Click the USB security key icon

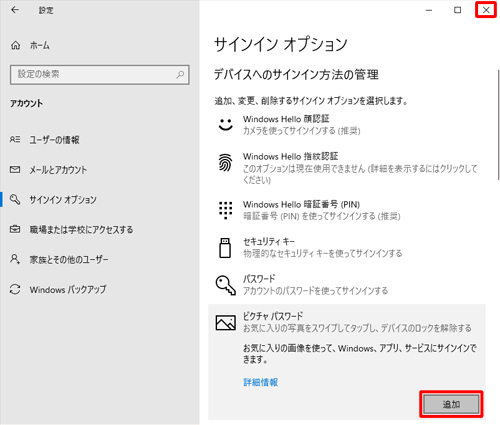pos(225,248)
